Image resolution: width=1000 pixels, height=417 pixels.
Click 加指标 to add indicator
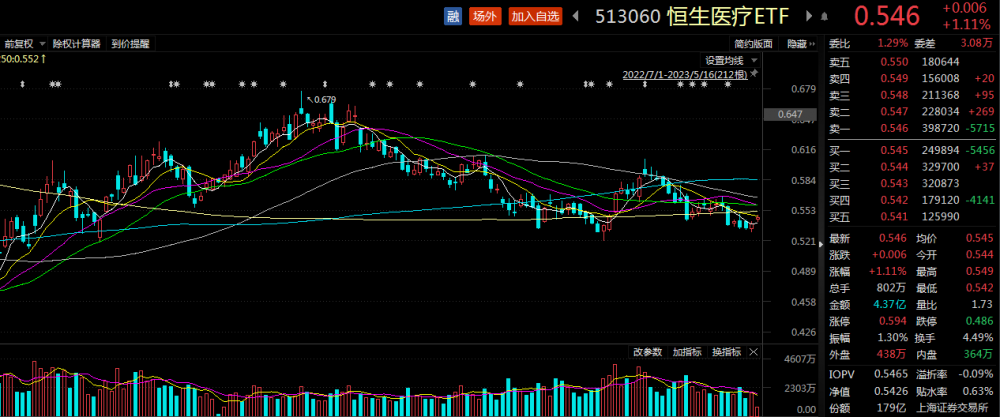(x=688, y=351)
